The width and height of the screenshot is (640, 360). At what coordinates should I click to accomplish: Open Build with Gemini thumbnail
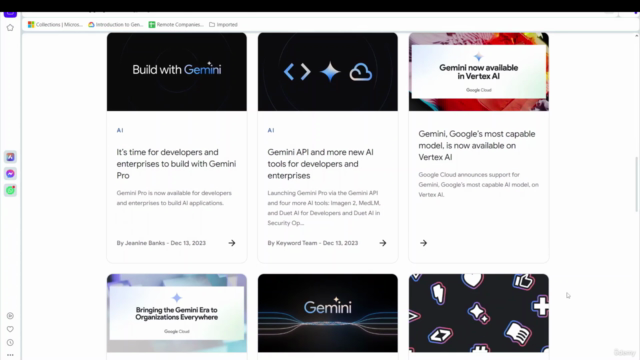tap(177, 72)
